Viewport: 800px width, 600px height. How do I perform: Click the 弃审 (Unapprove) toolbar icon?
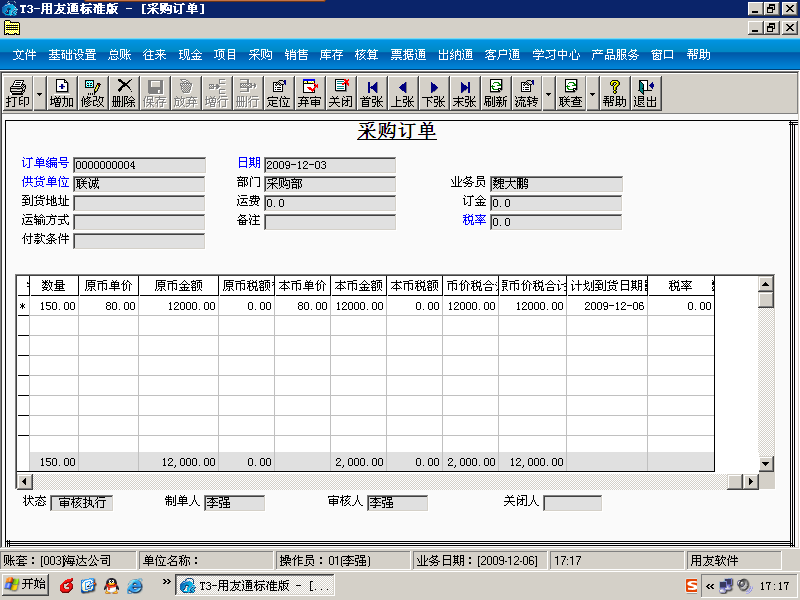coord(310,93)
